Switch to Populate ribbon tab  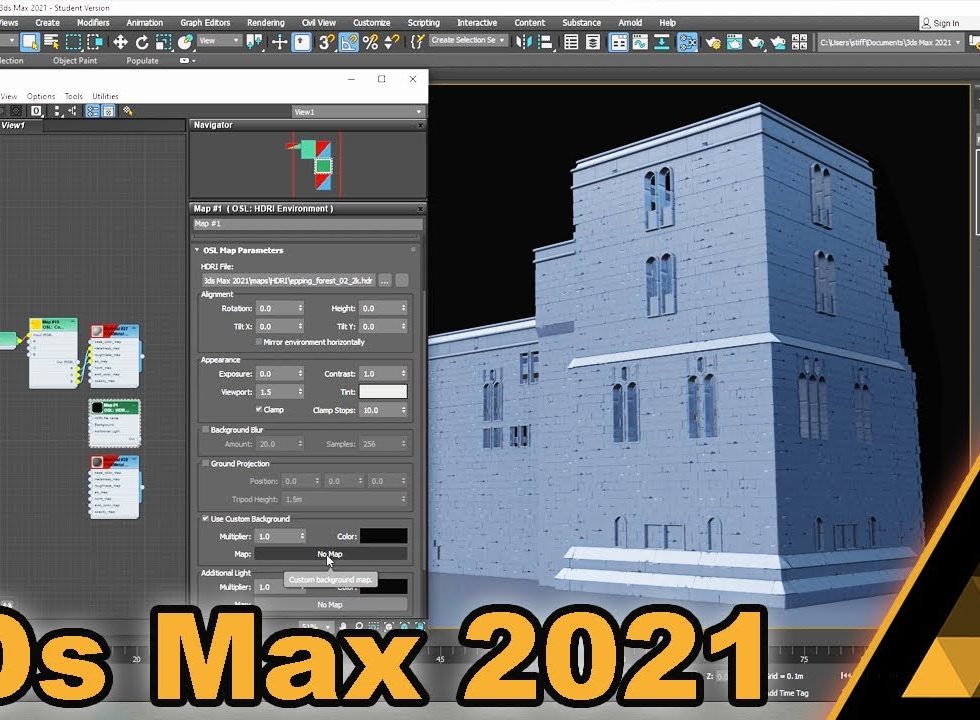[142, 61]
